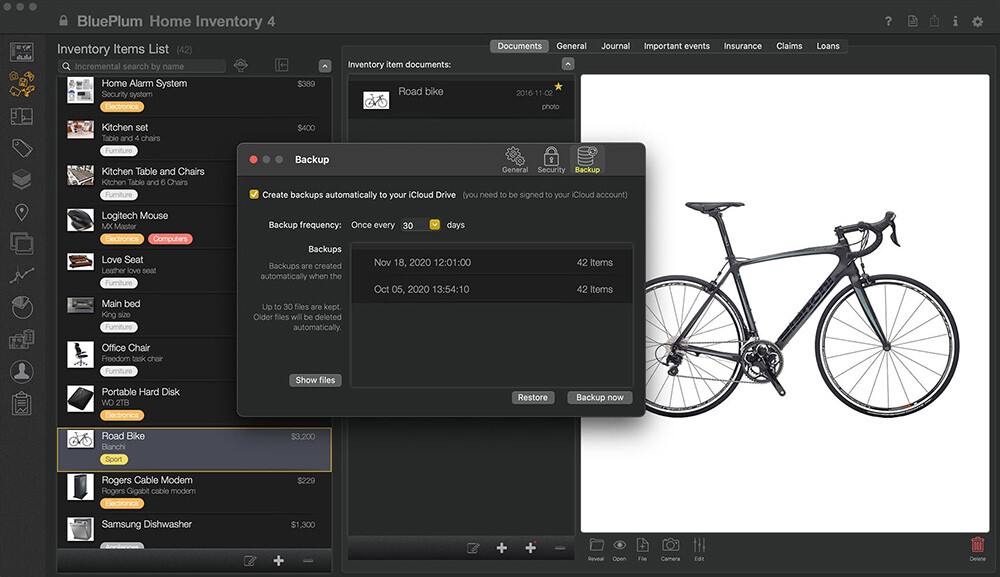Image resolution: width=1000 pixels, height=577 pixels.
Task: Click the File icon under photo
Action: coord(642,549)
